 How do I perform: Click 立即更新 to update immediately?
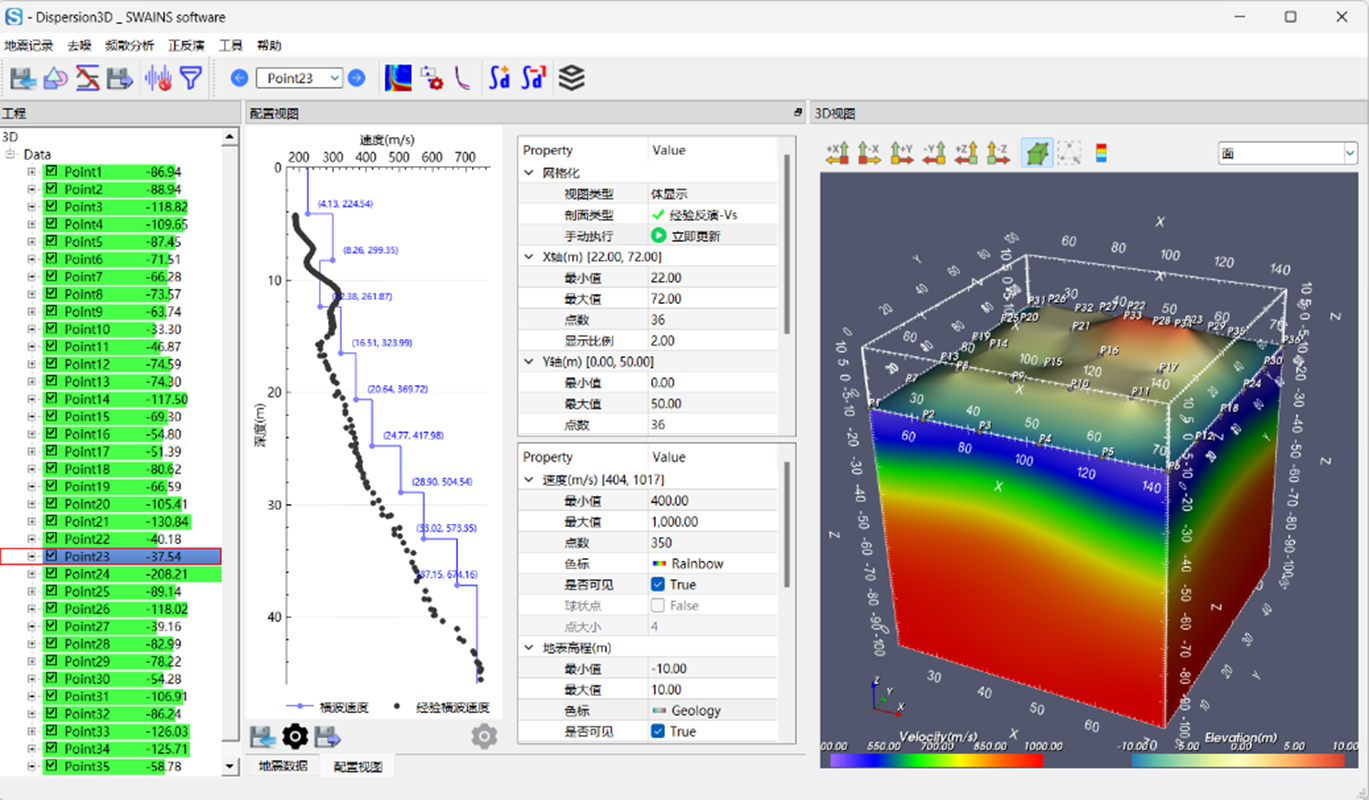click(685, 236)
